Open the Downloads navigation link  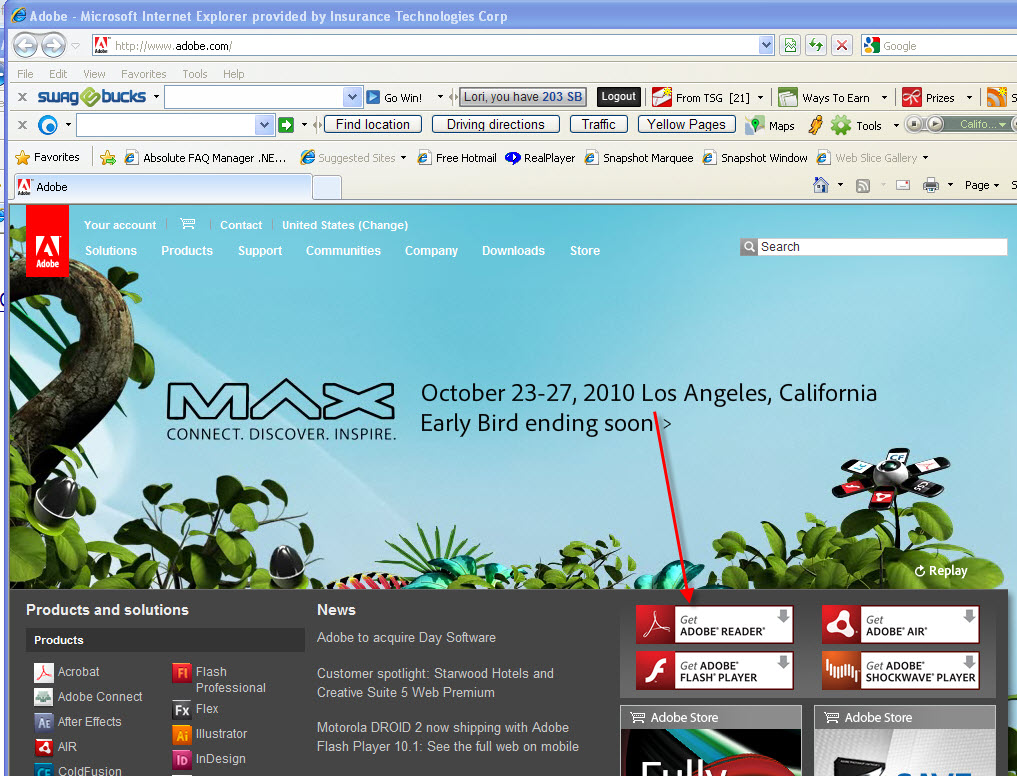(513, 250)
